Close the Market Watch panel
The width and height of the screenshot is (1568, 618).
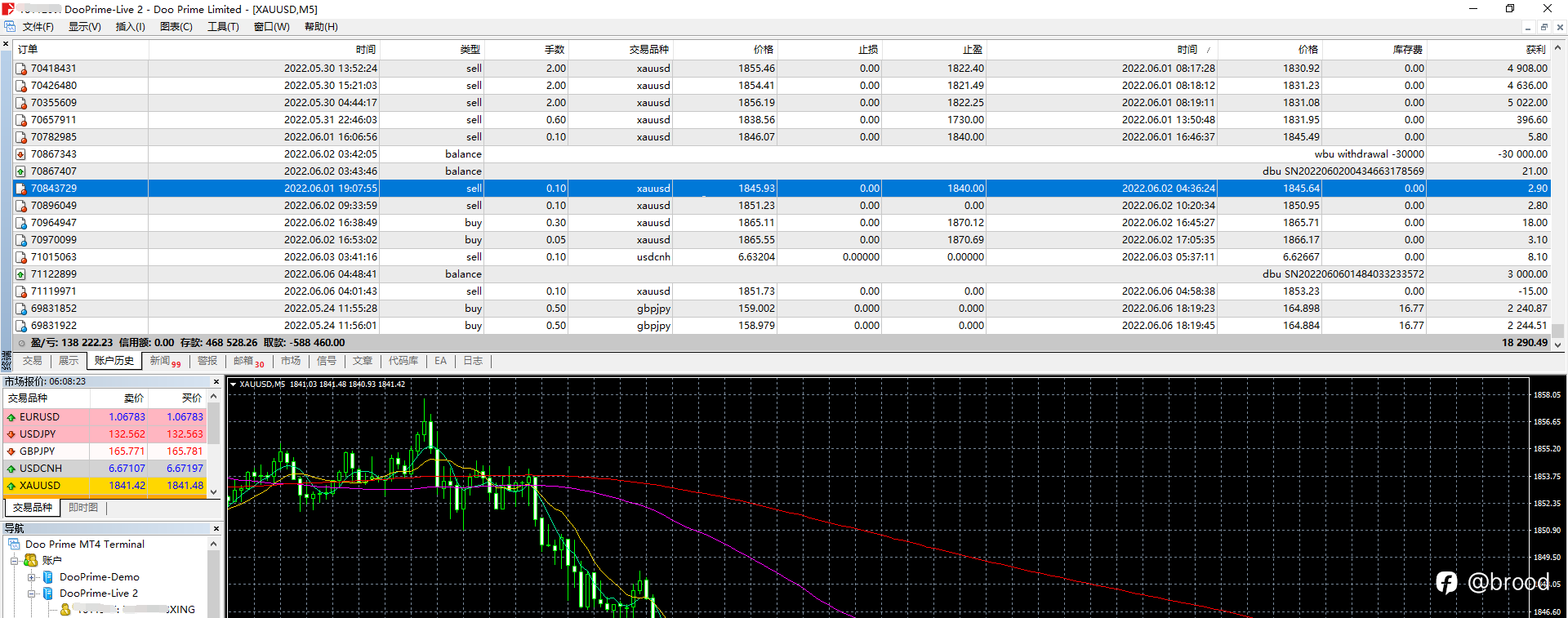pos(216,381)
